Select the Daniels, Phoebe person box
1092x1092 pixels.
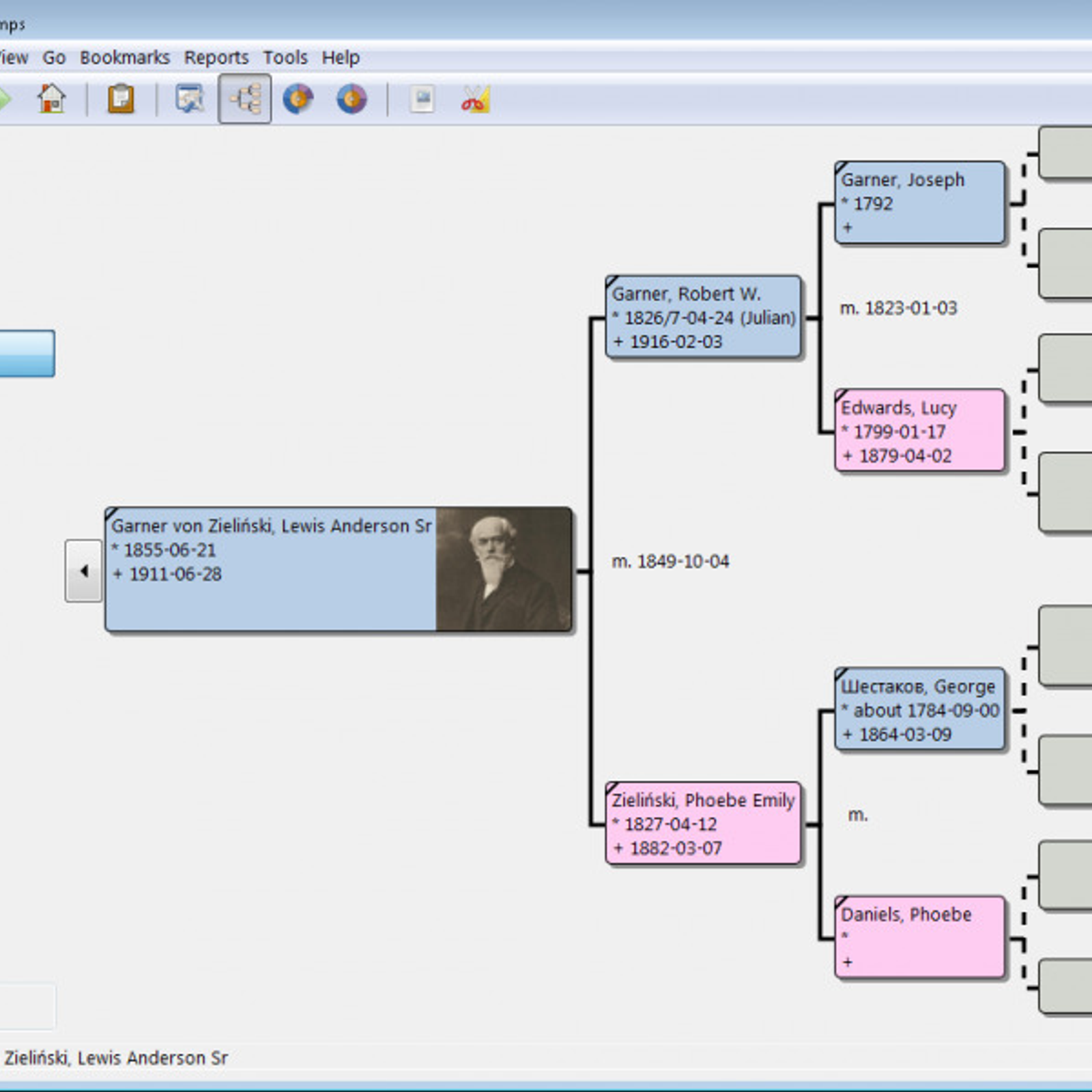pos(919,937)
